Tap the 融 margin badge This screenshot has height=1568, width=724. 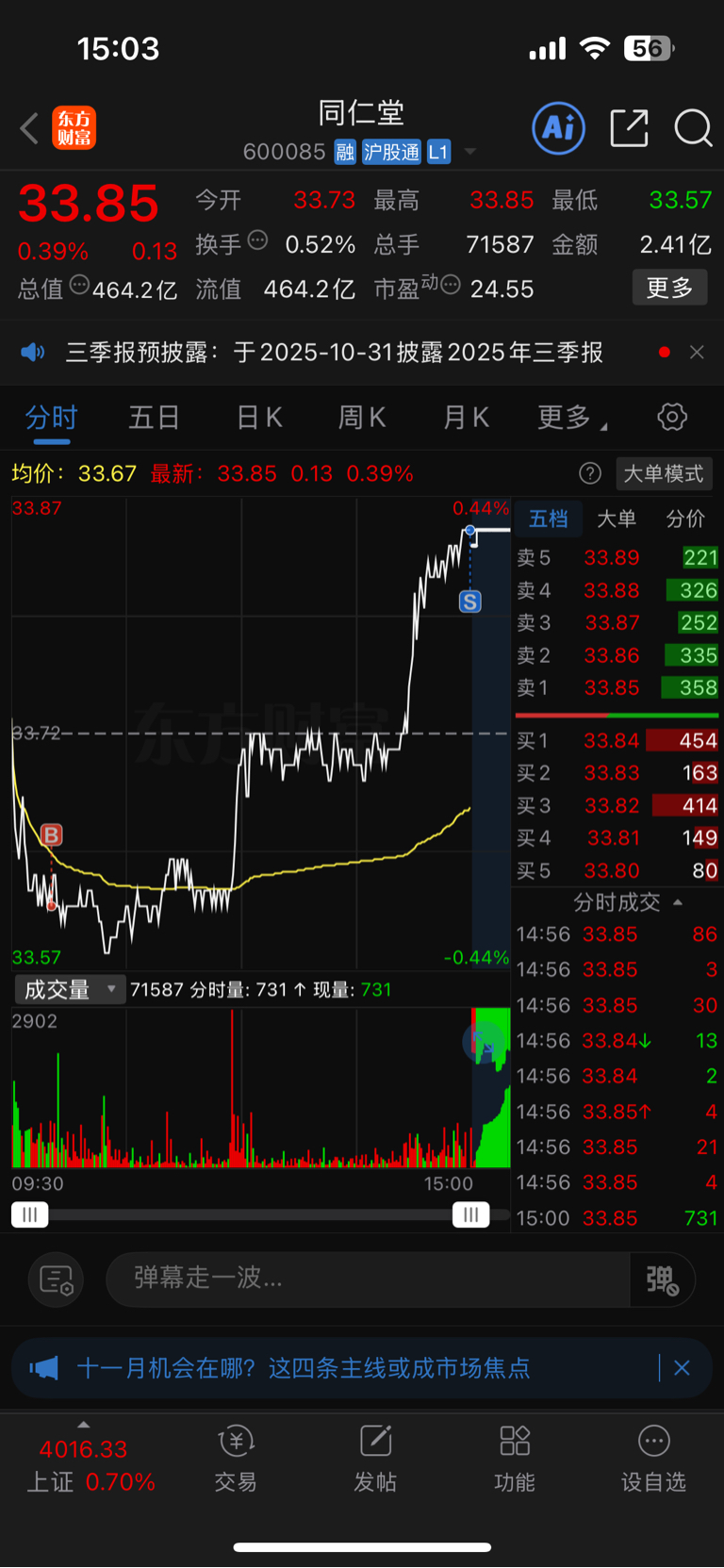(345, 152)
